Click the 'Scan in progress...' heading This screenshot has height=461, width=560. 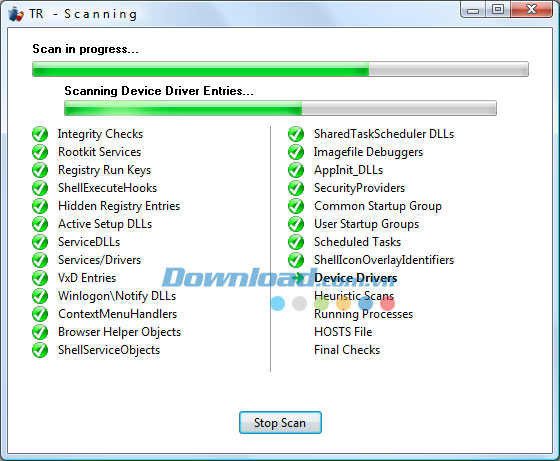[x=85, y=49]
